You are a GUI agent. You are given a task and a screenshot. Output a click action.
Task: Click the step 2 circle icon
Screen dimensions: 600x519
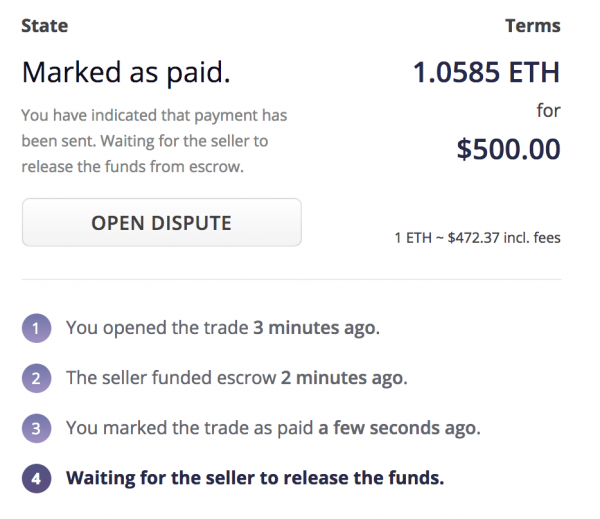(x=35, y=377)
